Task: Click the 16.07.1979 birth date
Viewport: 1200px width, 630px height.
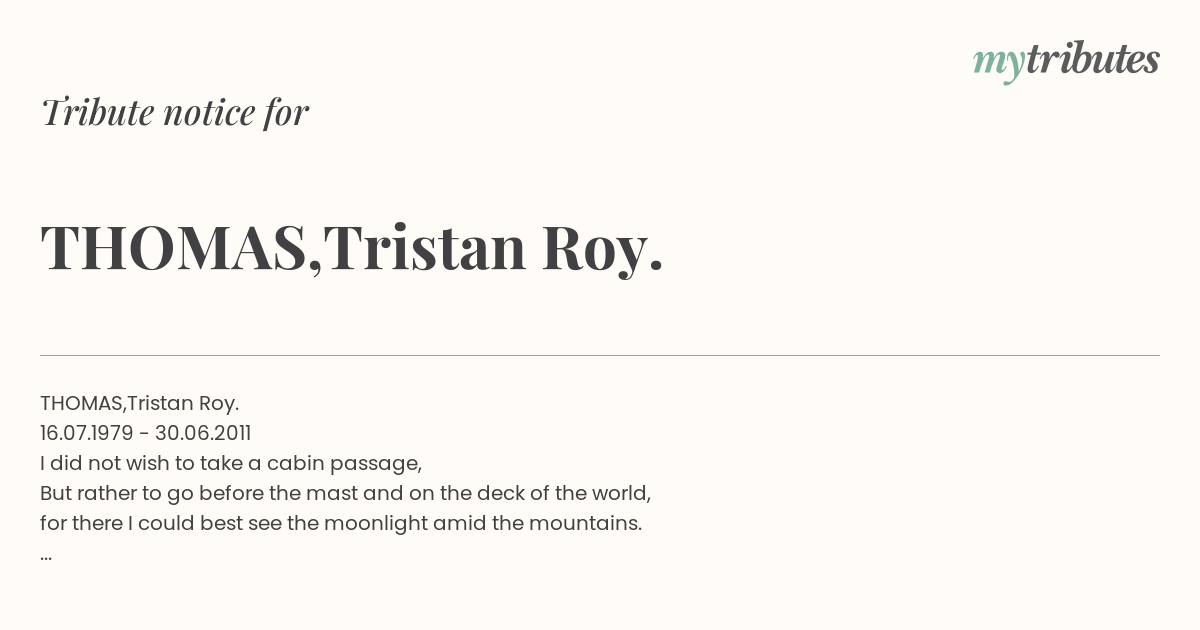Action: [x=86, y=433]
